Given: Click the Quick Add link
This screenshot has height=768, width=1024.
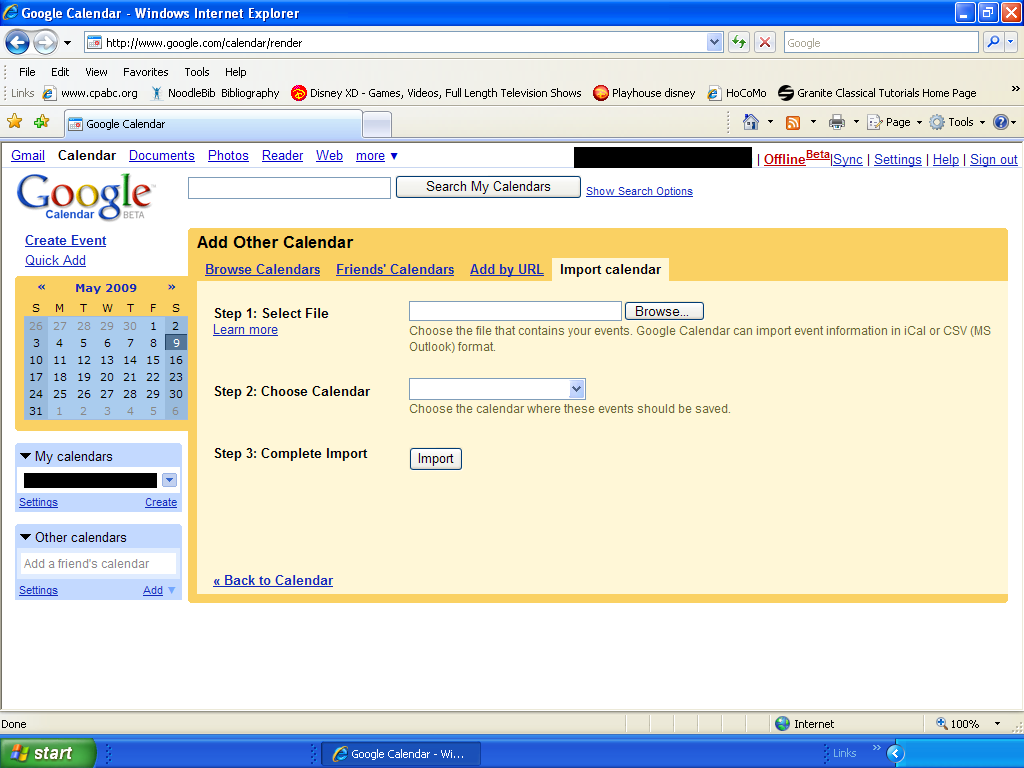Looking at the screenshot, I should [56, 261].
